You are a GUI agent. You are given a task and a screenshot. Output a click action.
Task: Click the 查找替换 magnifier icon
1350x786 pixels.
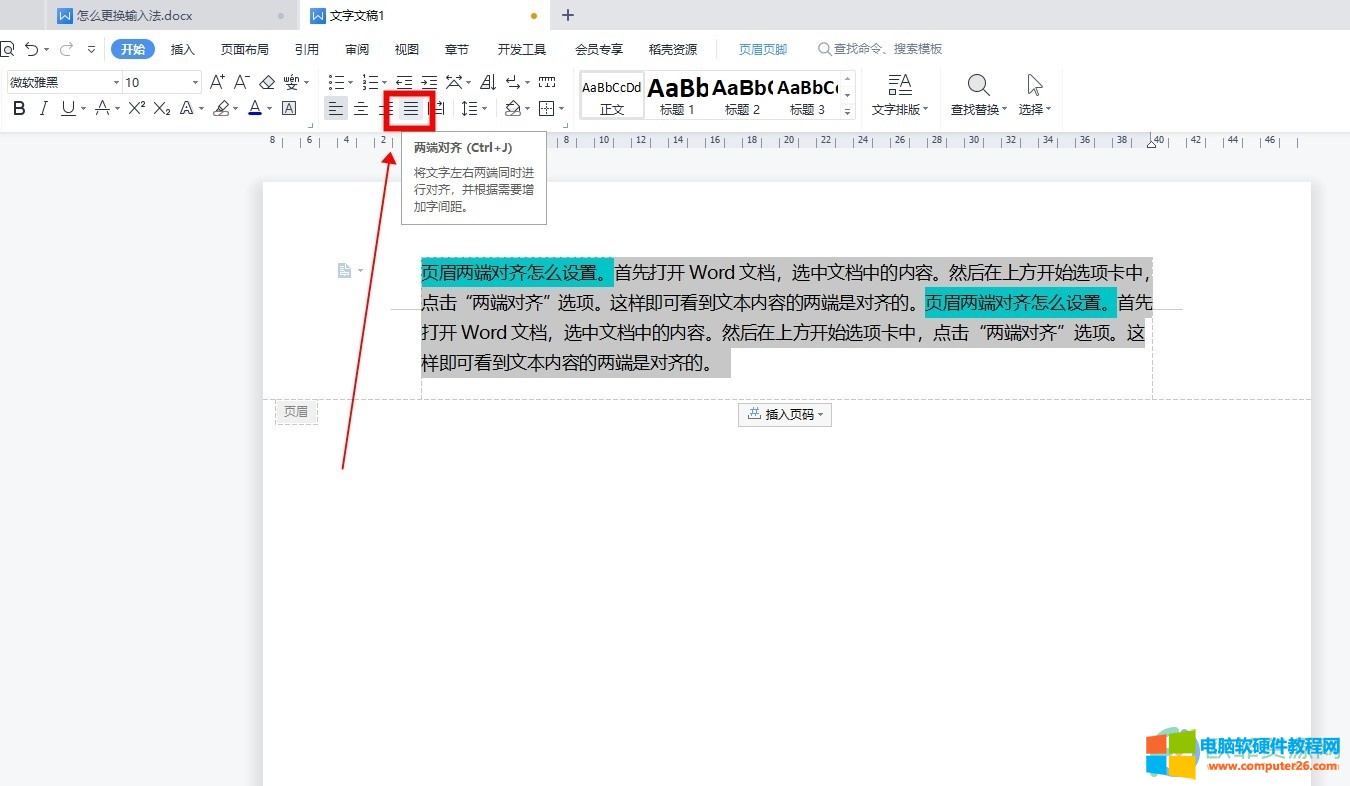tap(979, 85)
